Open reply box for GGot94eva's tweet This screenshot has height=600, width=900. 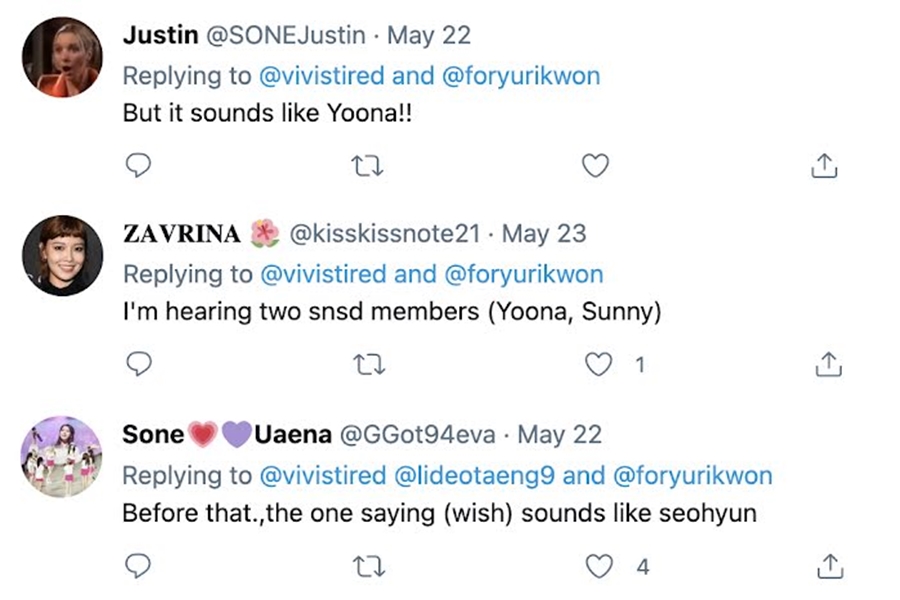(x=138, y=566)
